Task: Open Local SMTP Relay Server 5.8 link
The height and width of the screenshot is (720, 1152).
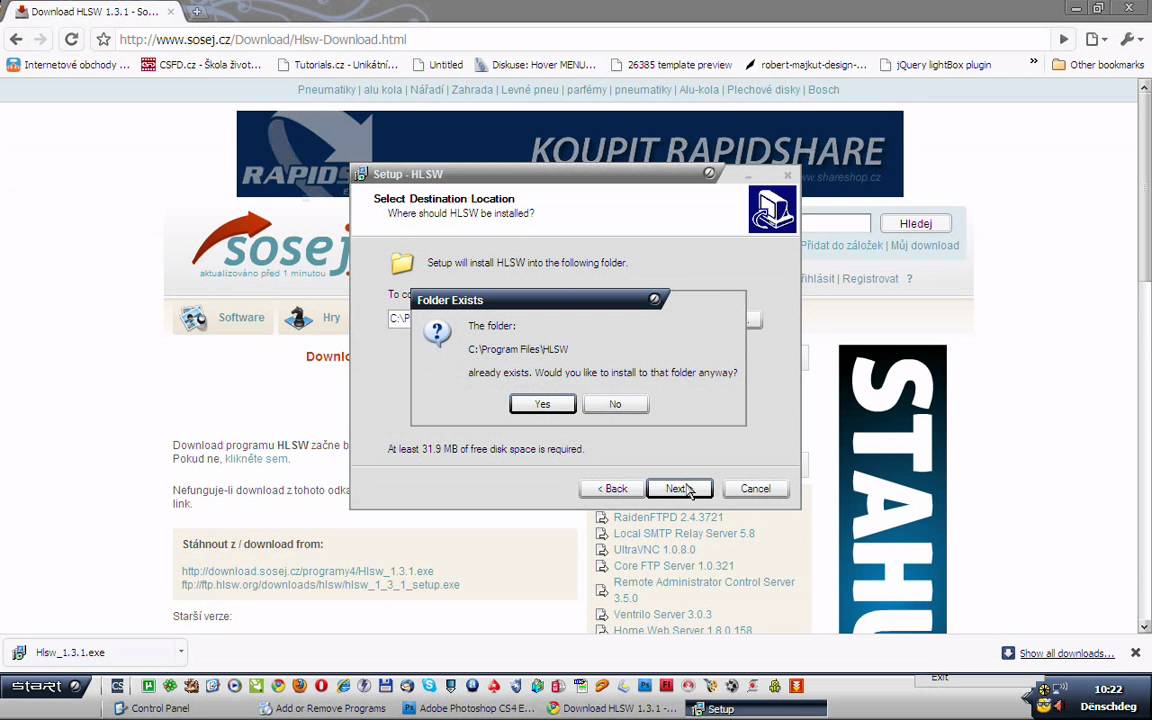Action: tap(684, 533)
